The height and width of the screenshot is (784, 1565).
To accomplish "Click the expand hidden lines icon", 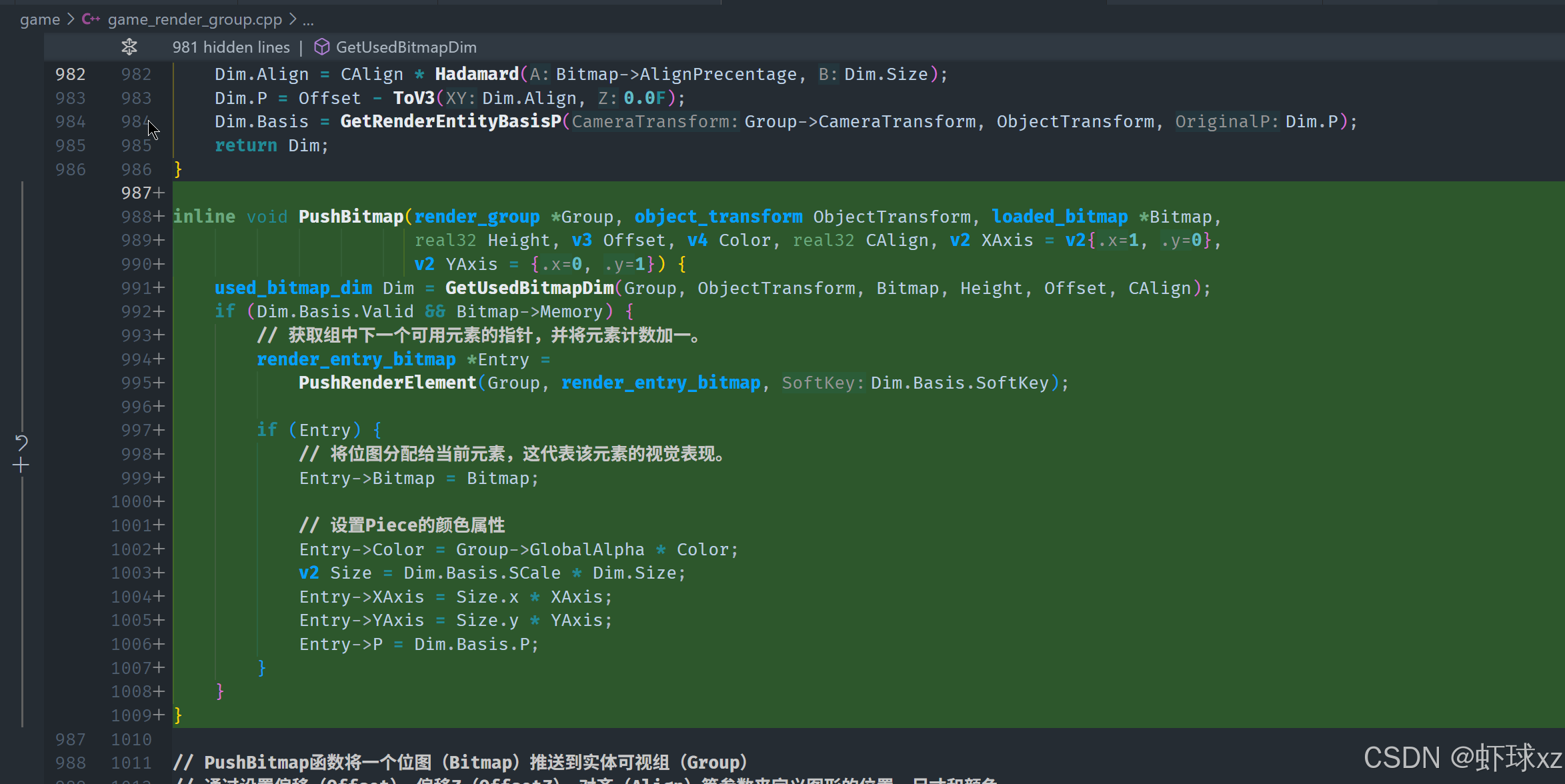I will pos(129,47).
